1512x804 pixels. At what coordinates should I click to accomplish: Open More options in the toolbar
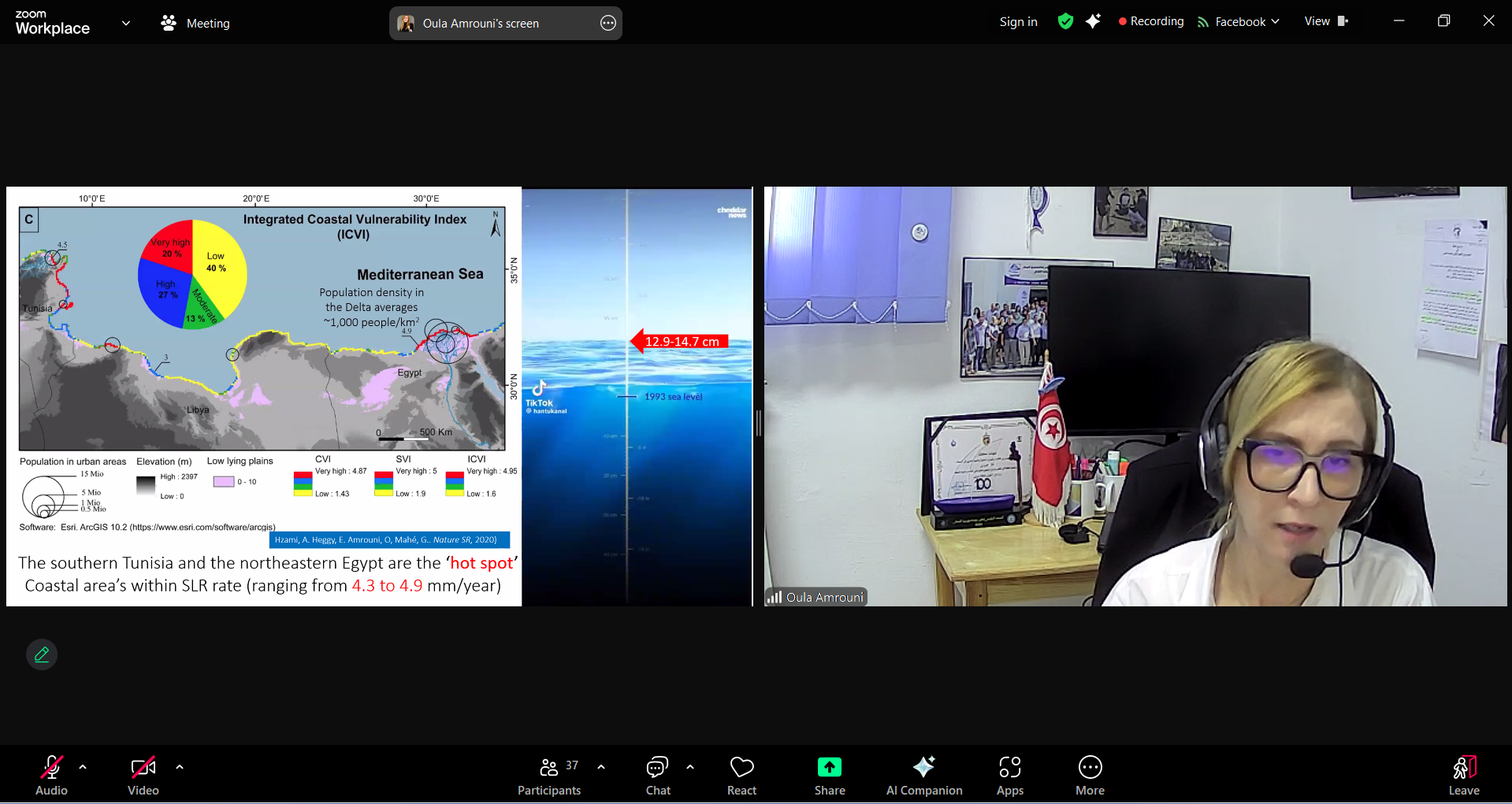(x=1090, y=776)
